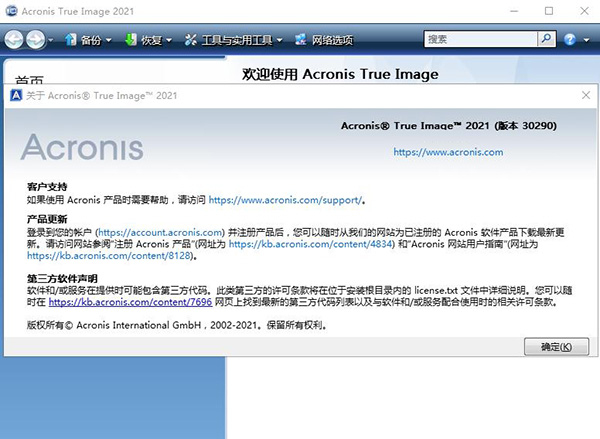Viewport: 600px width, 439px height.
Task: Click the 客户支持 heading text
Action: tap(47, 187)
